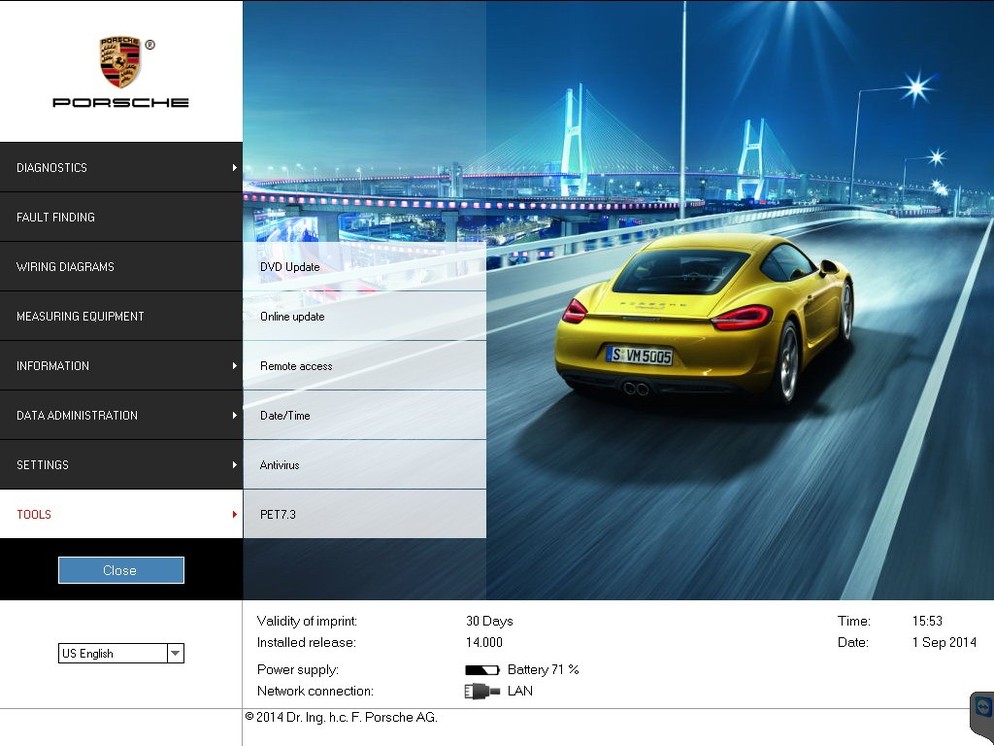This screenshot has height=746, width=994.
Task: Click the 'Installed release:' label
Action: [306, 642]
